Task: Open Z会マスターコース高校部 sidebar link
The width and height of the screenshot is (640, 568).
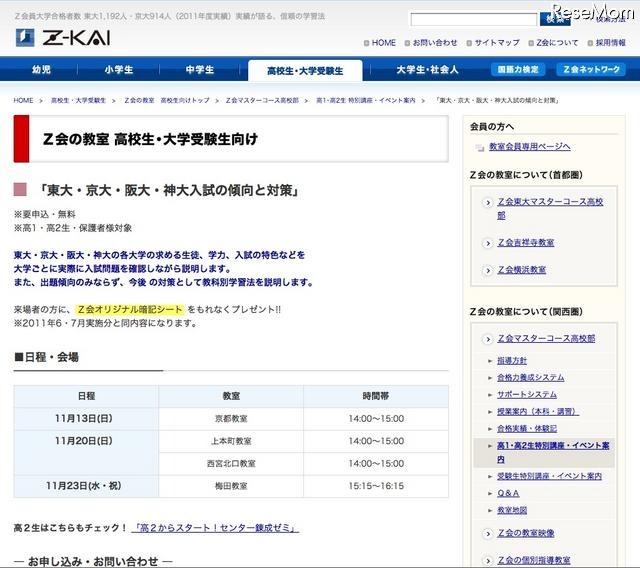Action: [x=546, y=338]
